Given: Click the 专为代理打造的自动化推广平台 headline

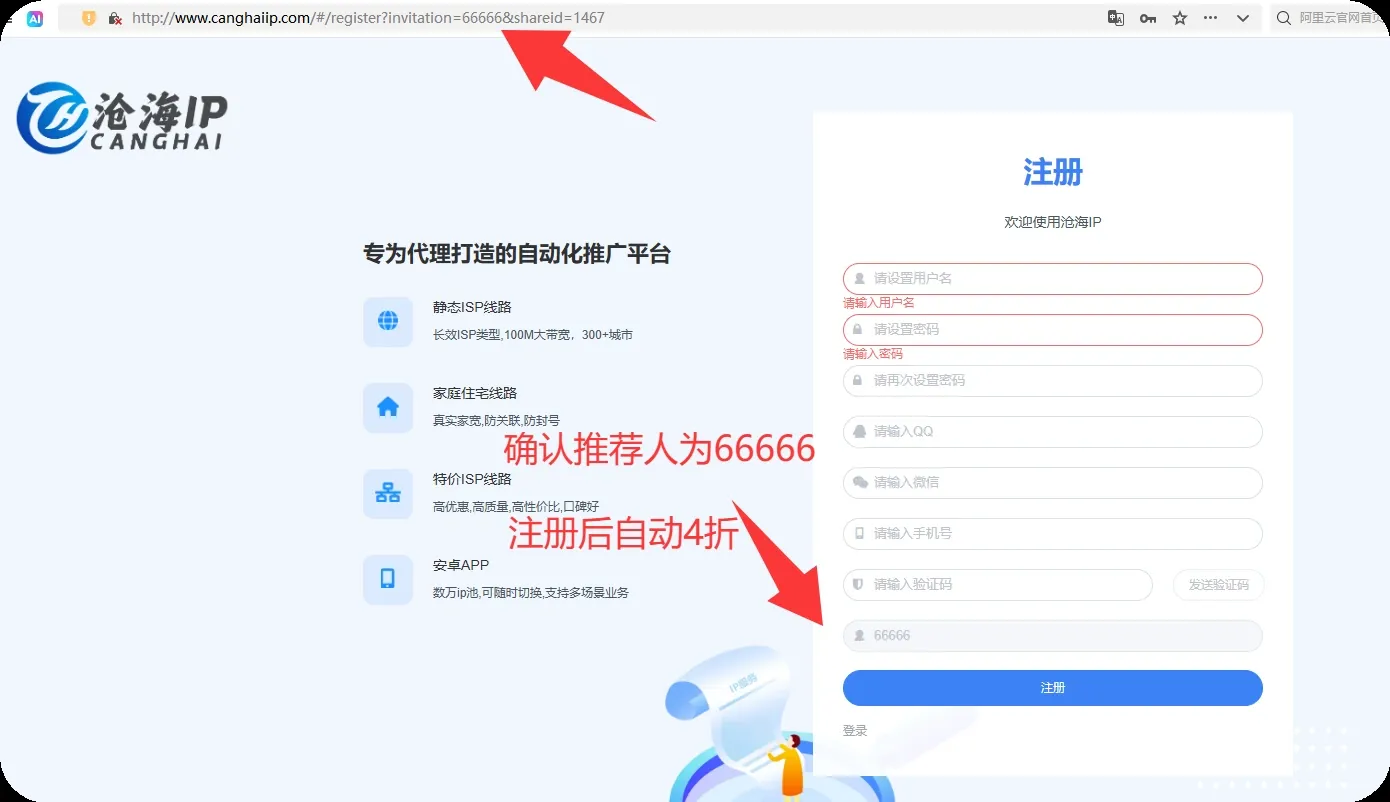Looking at the screenshot, I should 517,254.
